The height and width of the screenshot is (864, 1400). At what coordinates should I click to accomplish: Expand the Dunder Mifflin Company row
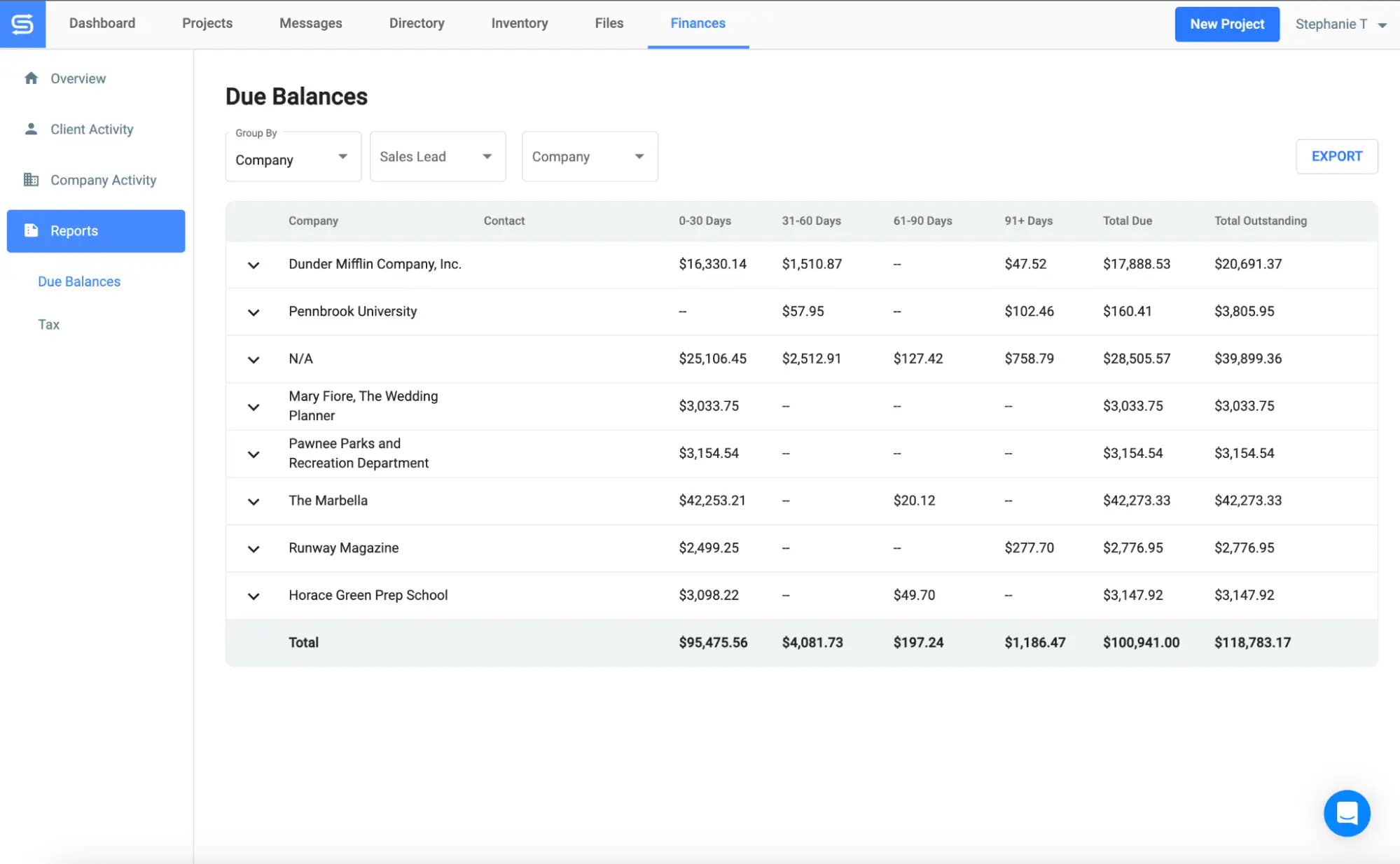[x=254, y=265]
